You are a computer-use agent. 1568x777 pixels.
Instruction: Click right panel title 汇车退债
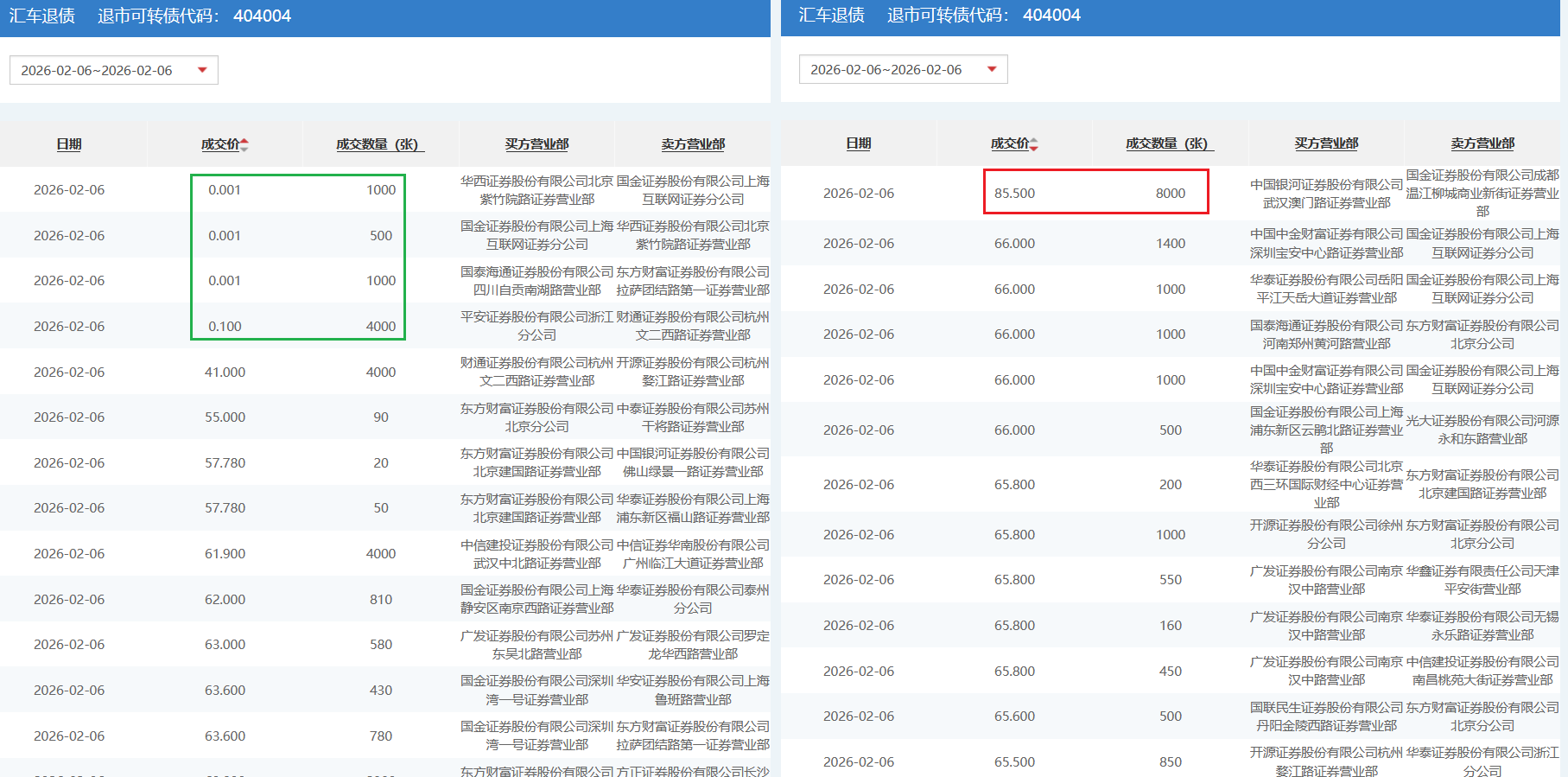(x=832, y=15)
